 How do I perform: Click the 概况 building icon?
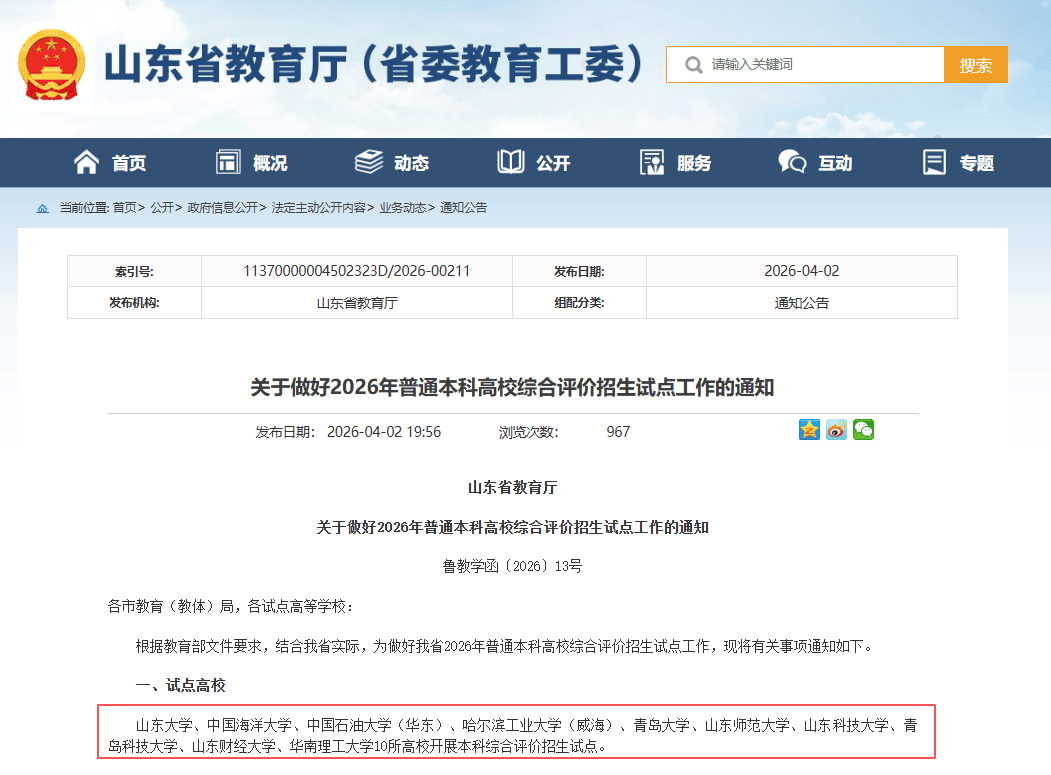pyautogui.click(x=228, y=162)
